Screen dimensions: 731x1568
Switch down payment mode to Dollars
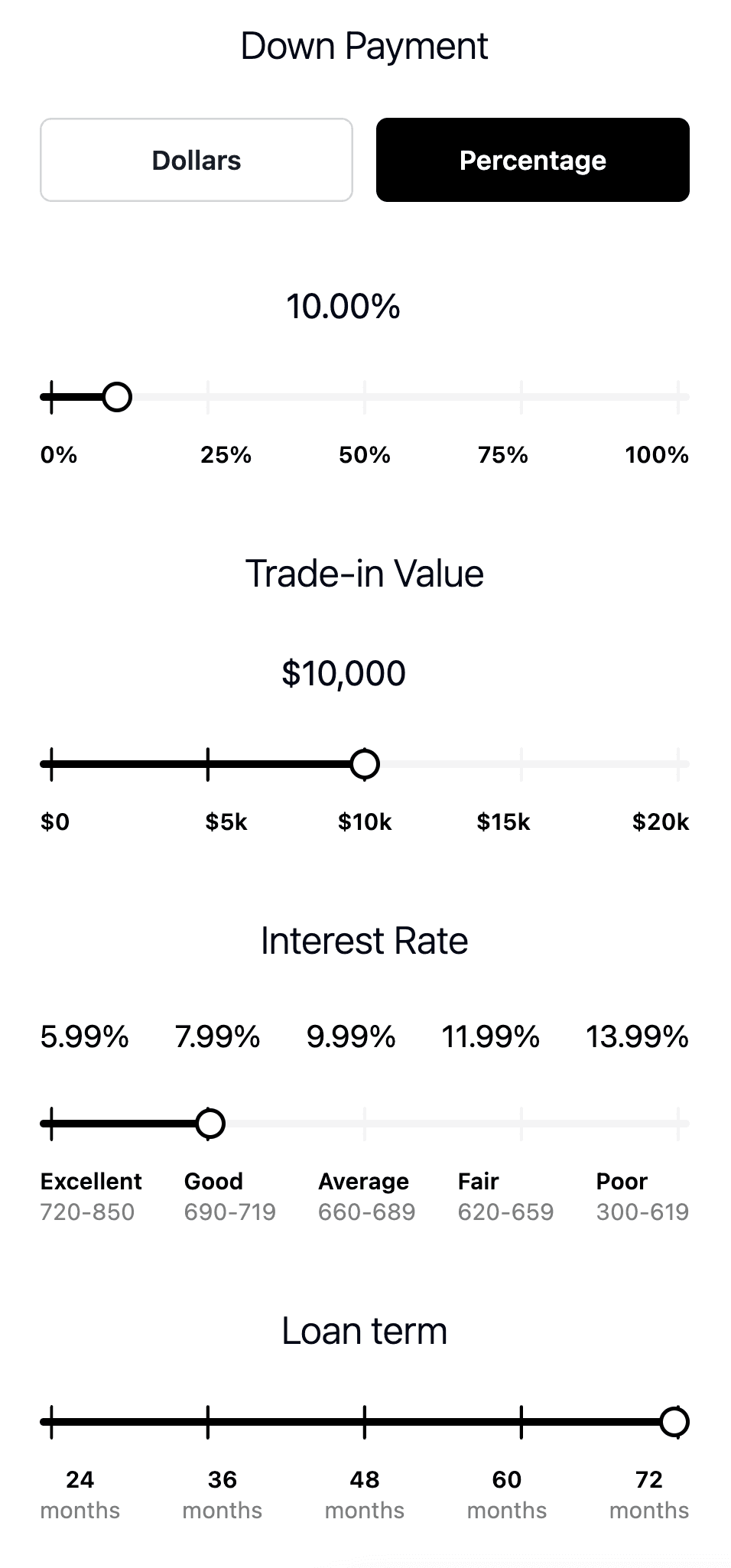pos(196,159)
